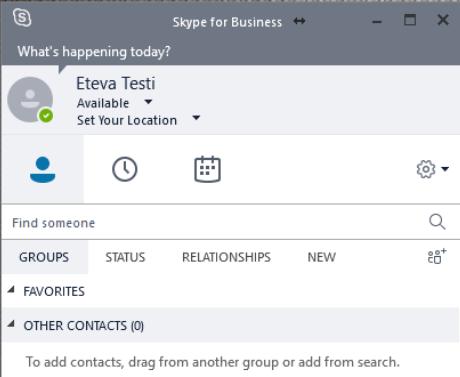Click the Skype logo in title bar
Screen dimensions: 460x377
pyautogui.click(x=22, y=18)
